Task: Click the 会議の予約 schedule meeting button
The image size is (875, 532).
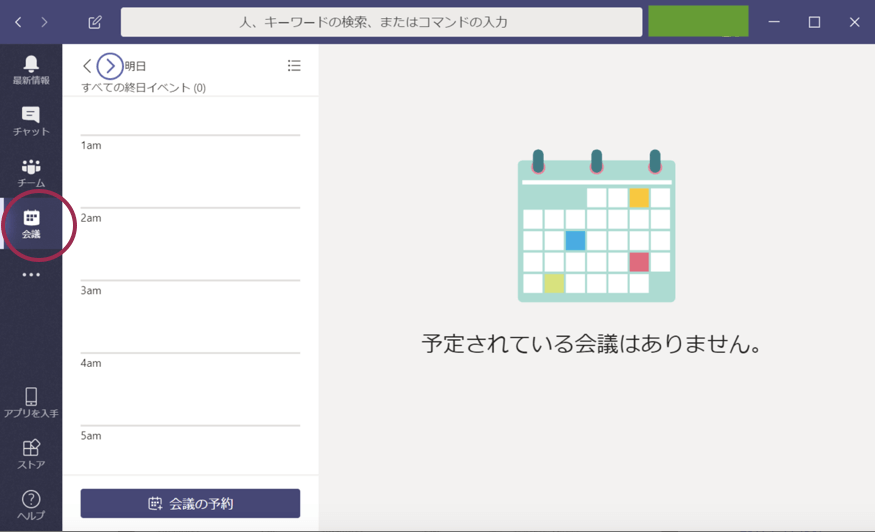Action: tap(190, 503)
